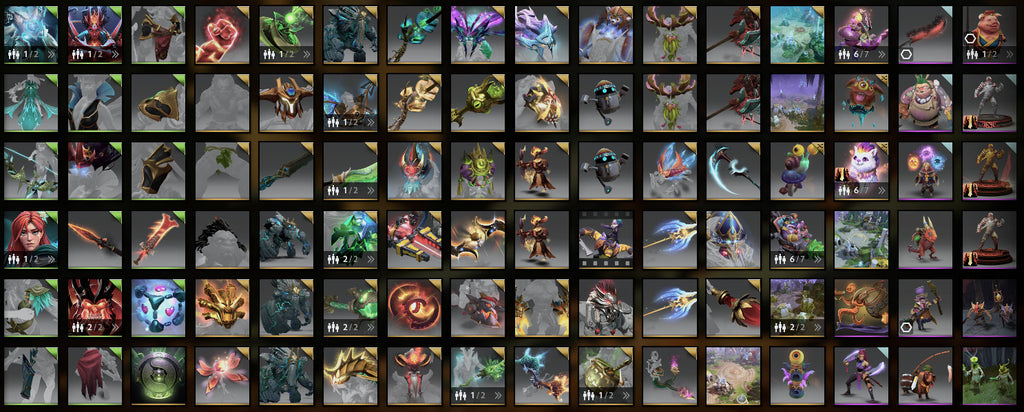
Task: Select the blue crescent scythe weapon
Action: pos(734,170)
